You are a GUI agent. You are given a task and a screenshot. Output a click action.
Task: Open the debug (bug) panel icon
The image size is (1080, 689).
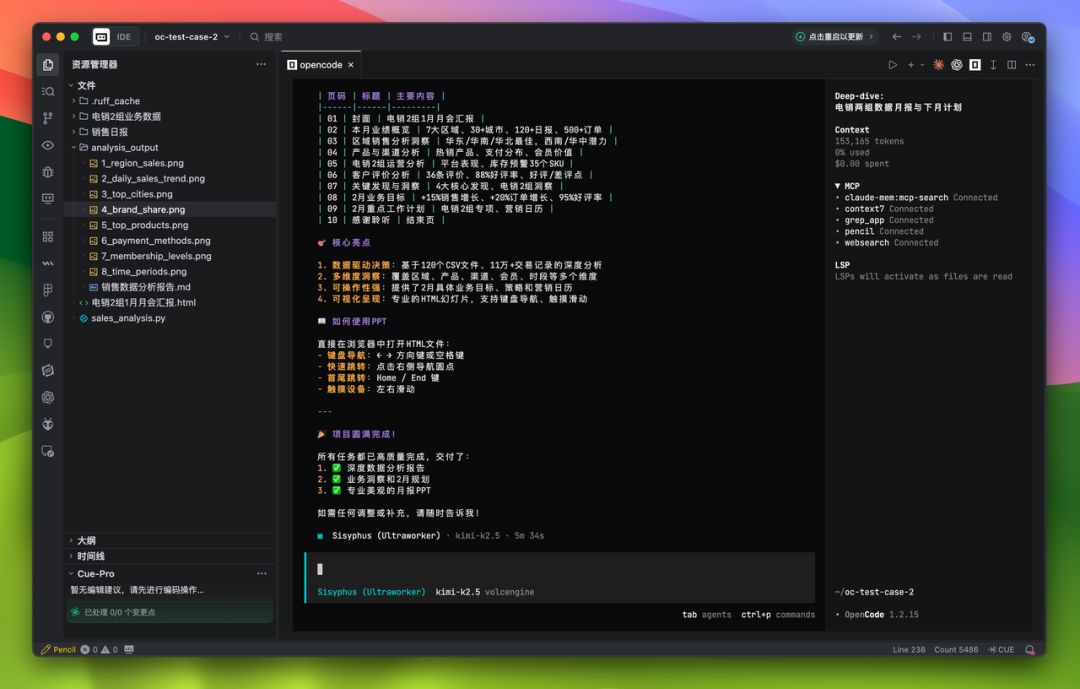click(x=48, y=172)
